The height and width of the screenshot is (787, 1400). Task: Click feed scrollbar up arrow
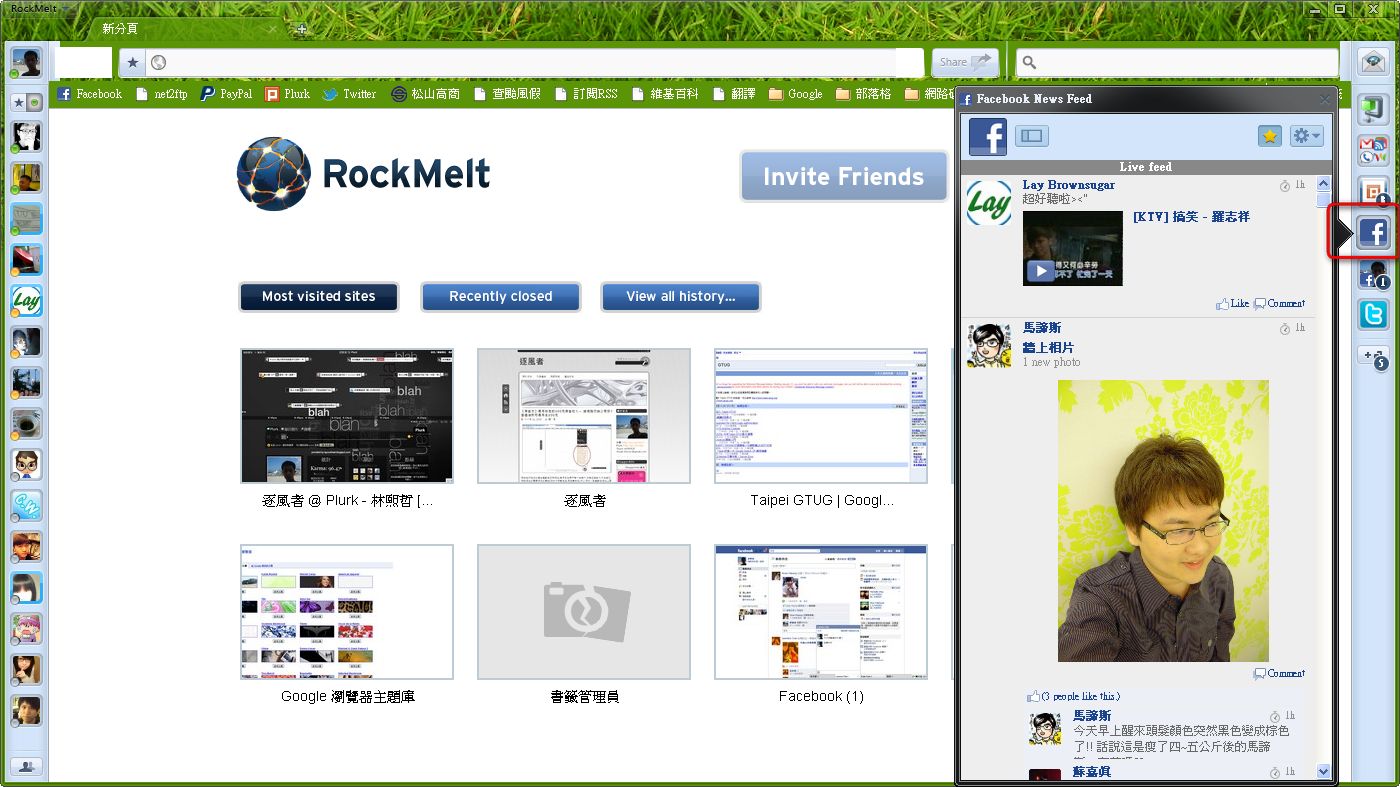[1323, 184]
